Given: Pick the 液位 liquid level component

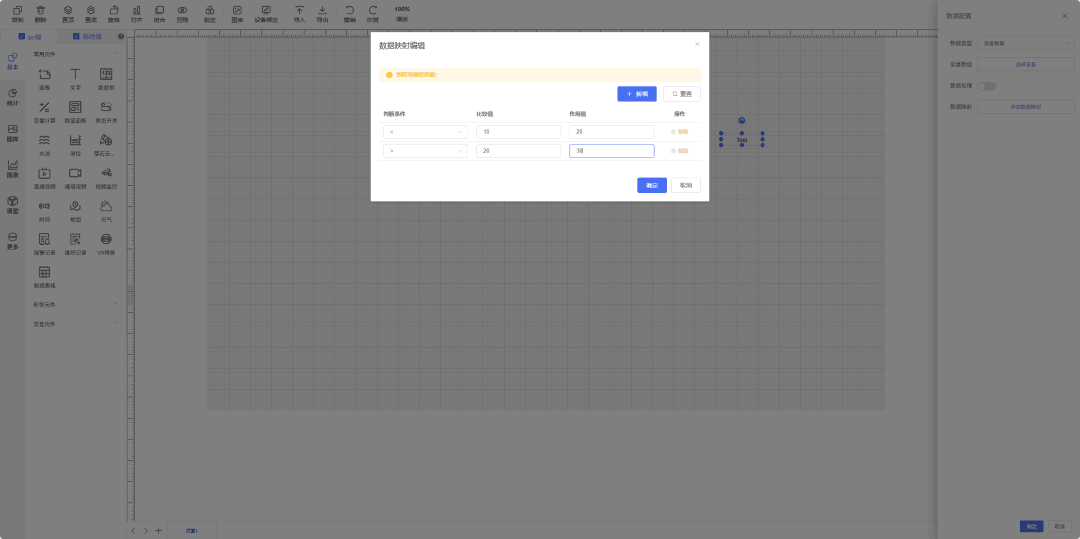Looking at the screenshot, I should coord(75,145).
